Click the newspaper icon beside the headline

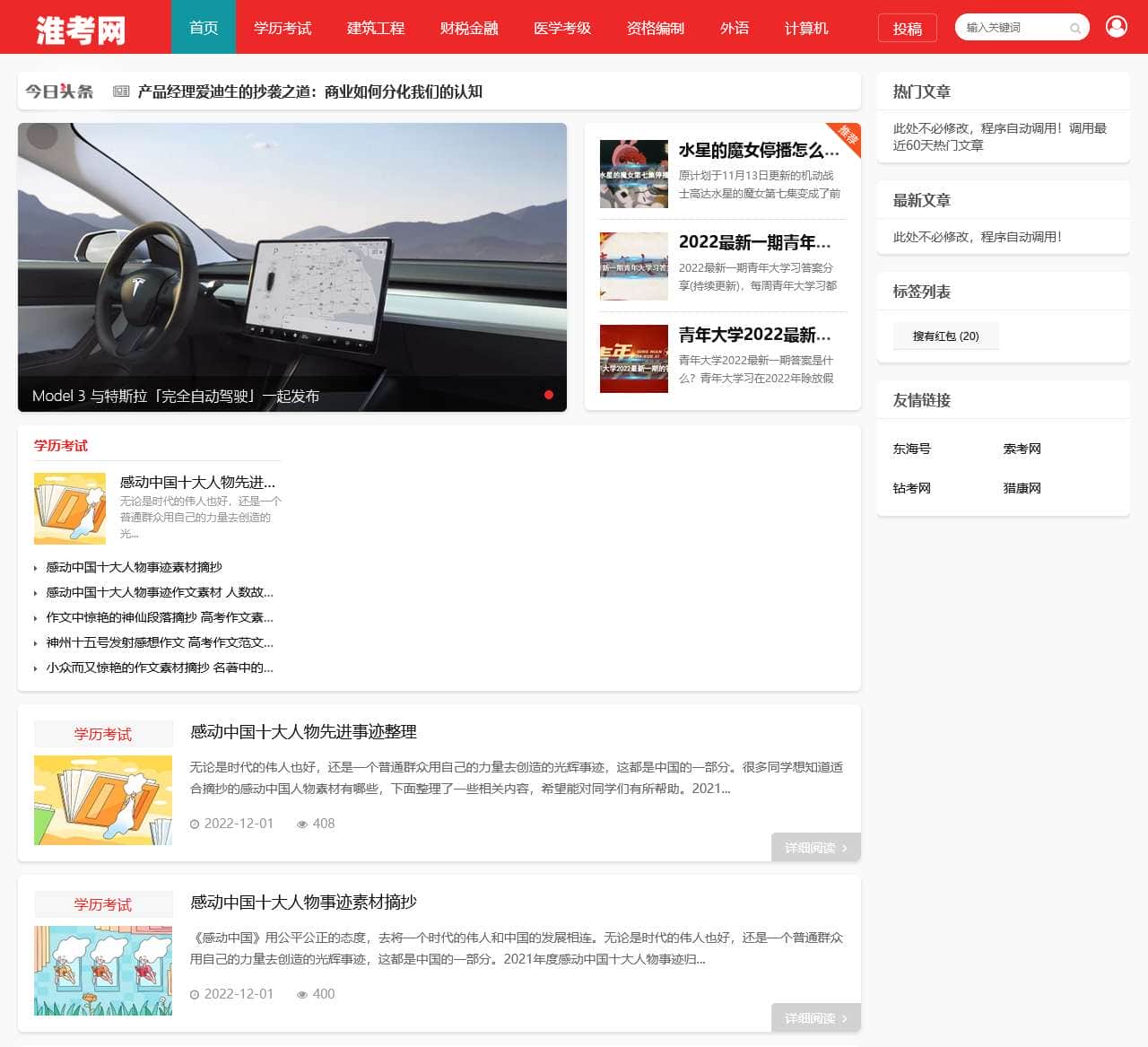pyautogui.click(x=121, y=92)
